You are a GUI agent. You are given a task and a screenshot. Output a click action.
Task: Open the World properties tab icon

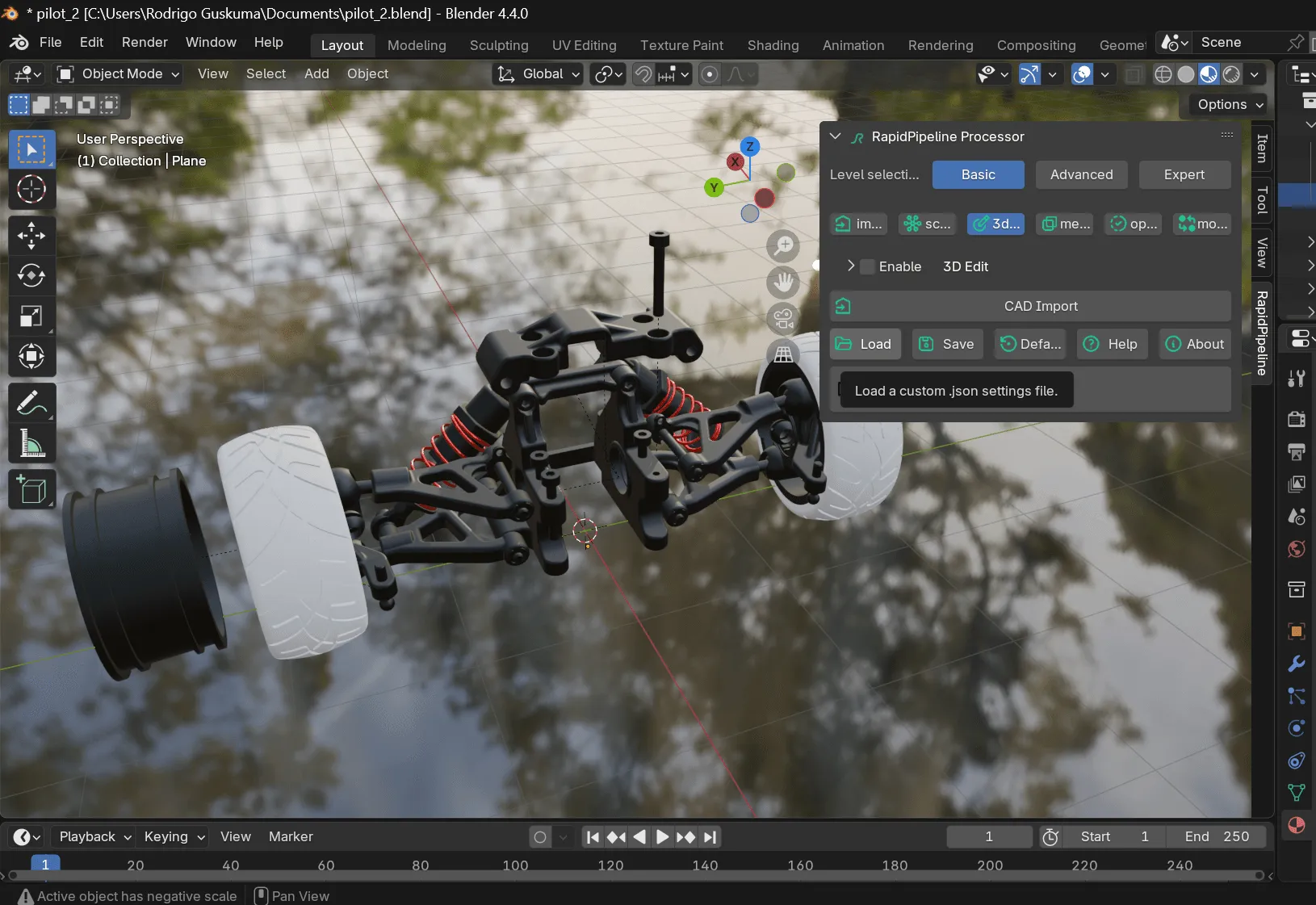pyautogui.click(x=1297, y=549)
